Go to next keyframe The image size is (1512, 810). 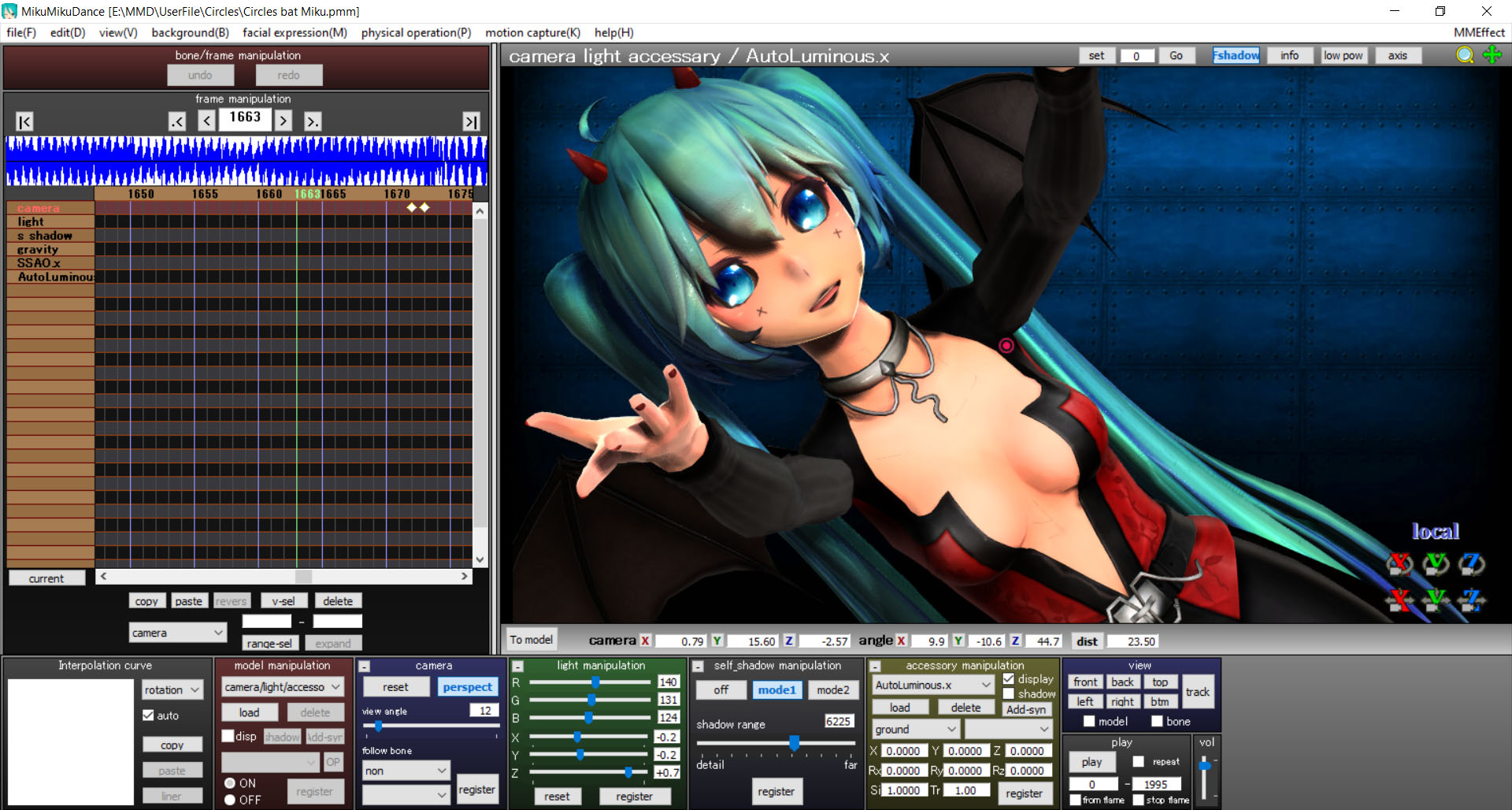(313, 121)
